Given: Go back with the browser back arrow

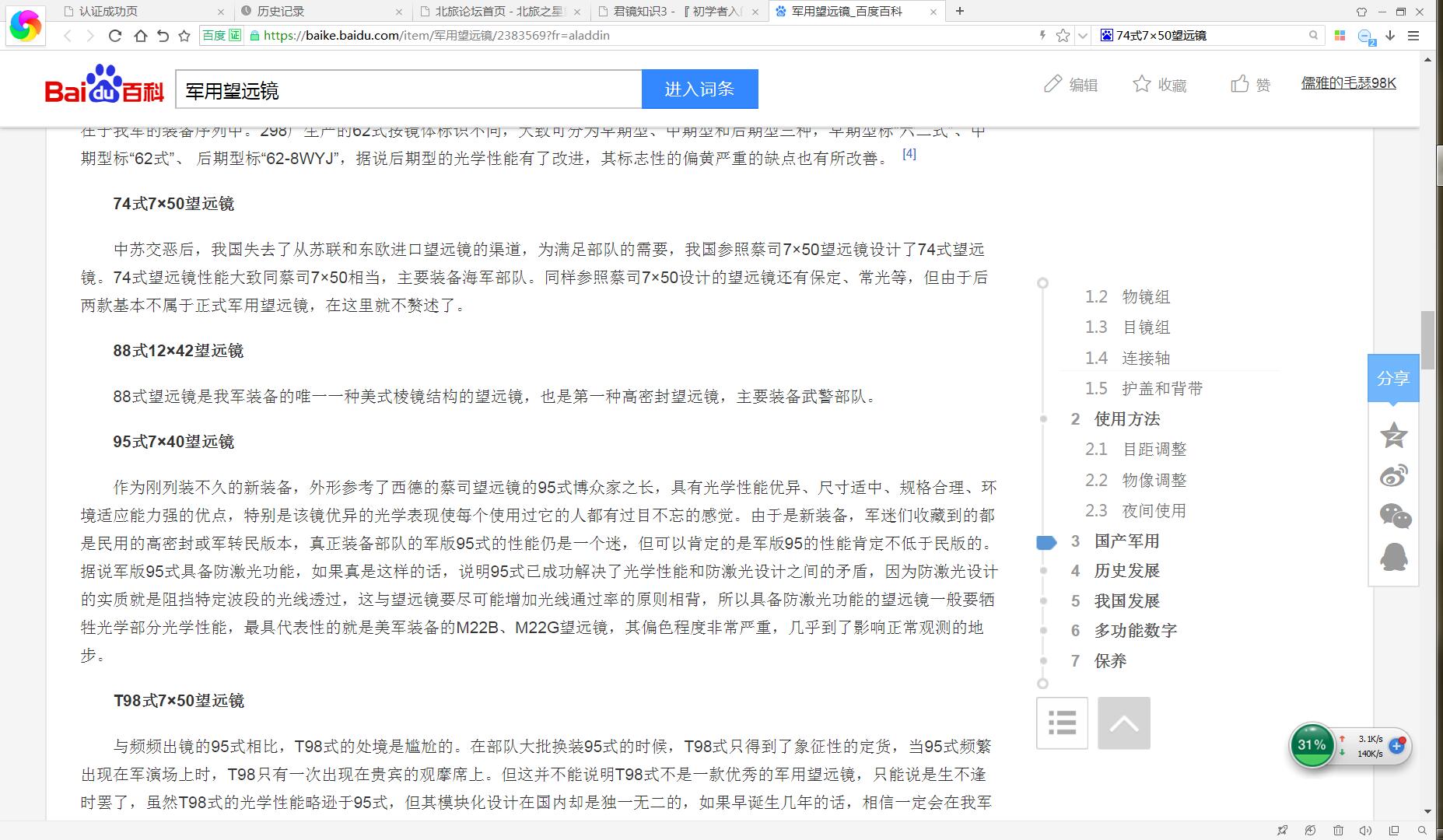Looking at the screenshot, I should (x=68, y=36).
